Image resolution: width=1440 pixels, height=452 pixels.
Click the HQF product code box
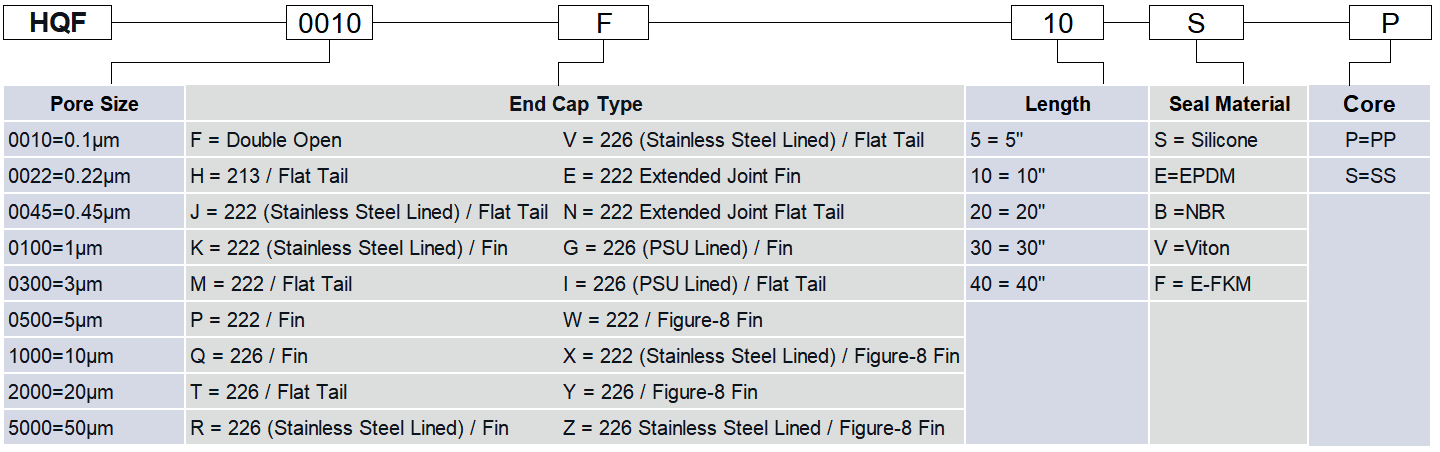56,23
